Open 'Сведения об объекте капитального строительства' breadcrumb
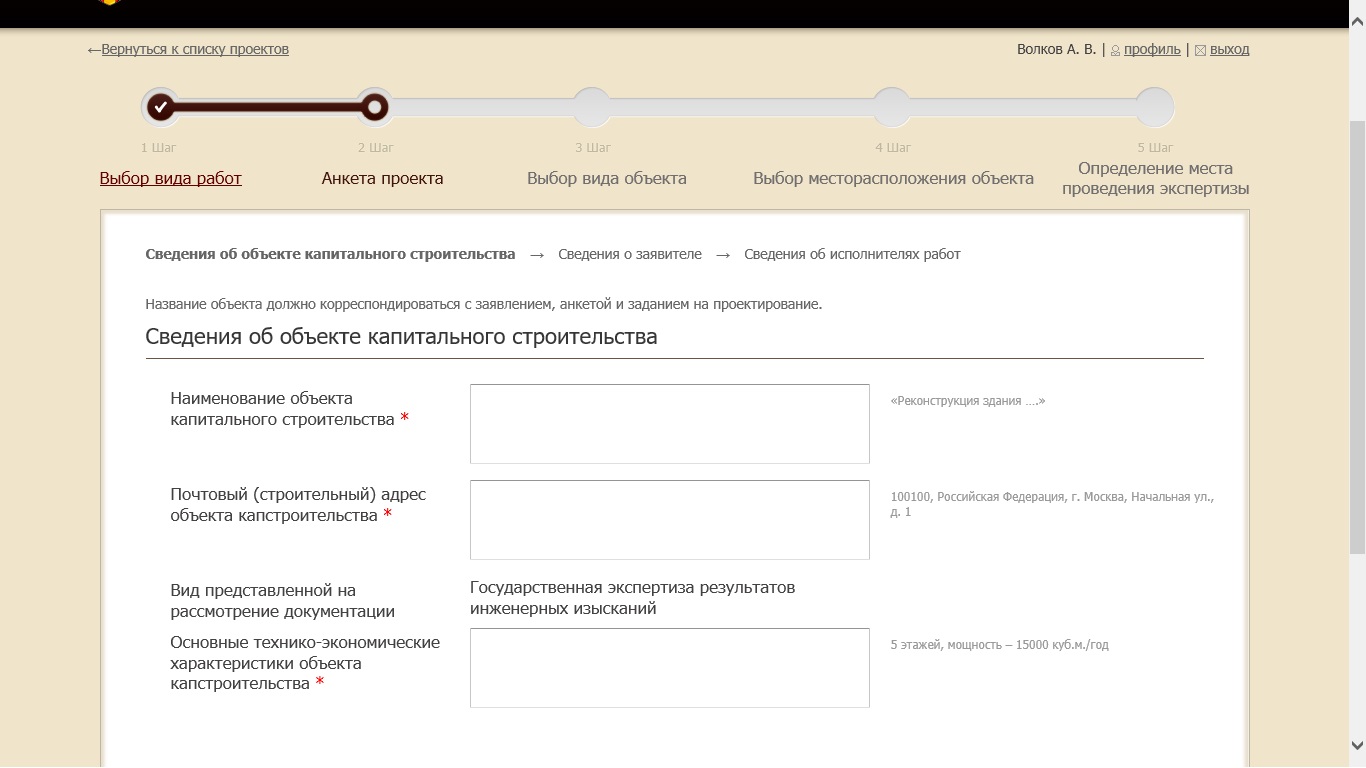 [330, 254]
